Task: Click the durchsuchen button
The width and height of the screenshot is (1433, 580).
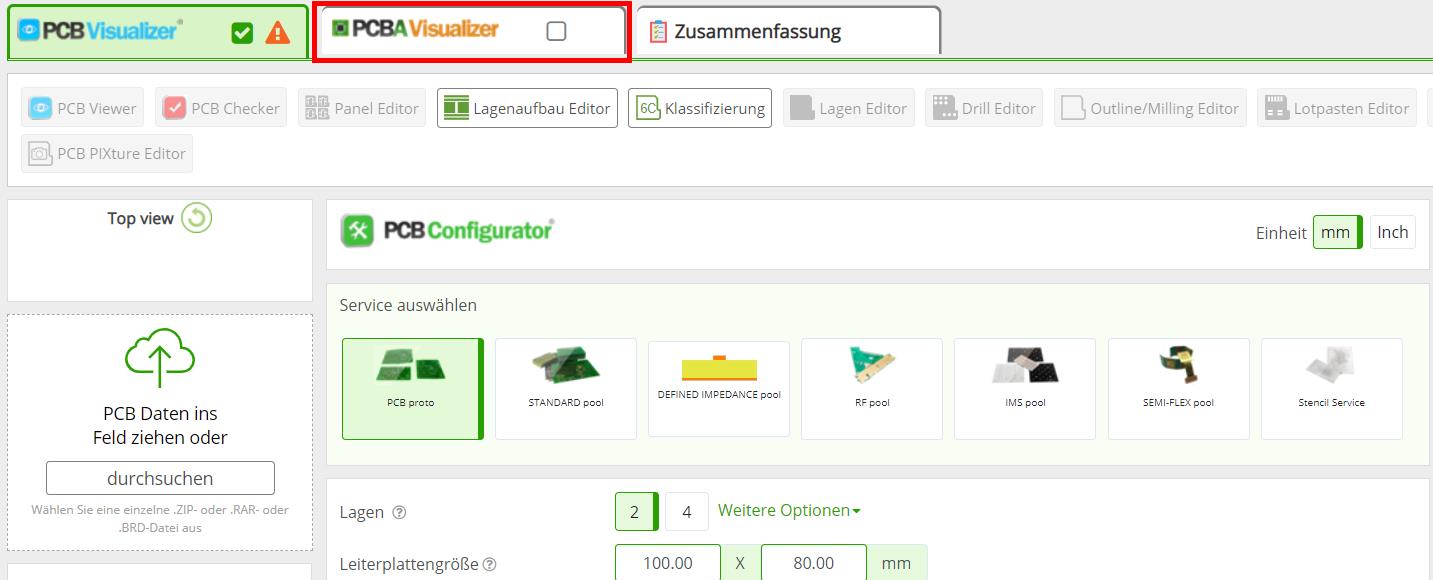Action: pos(160,478)
